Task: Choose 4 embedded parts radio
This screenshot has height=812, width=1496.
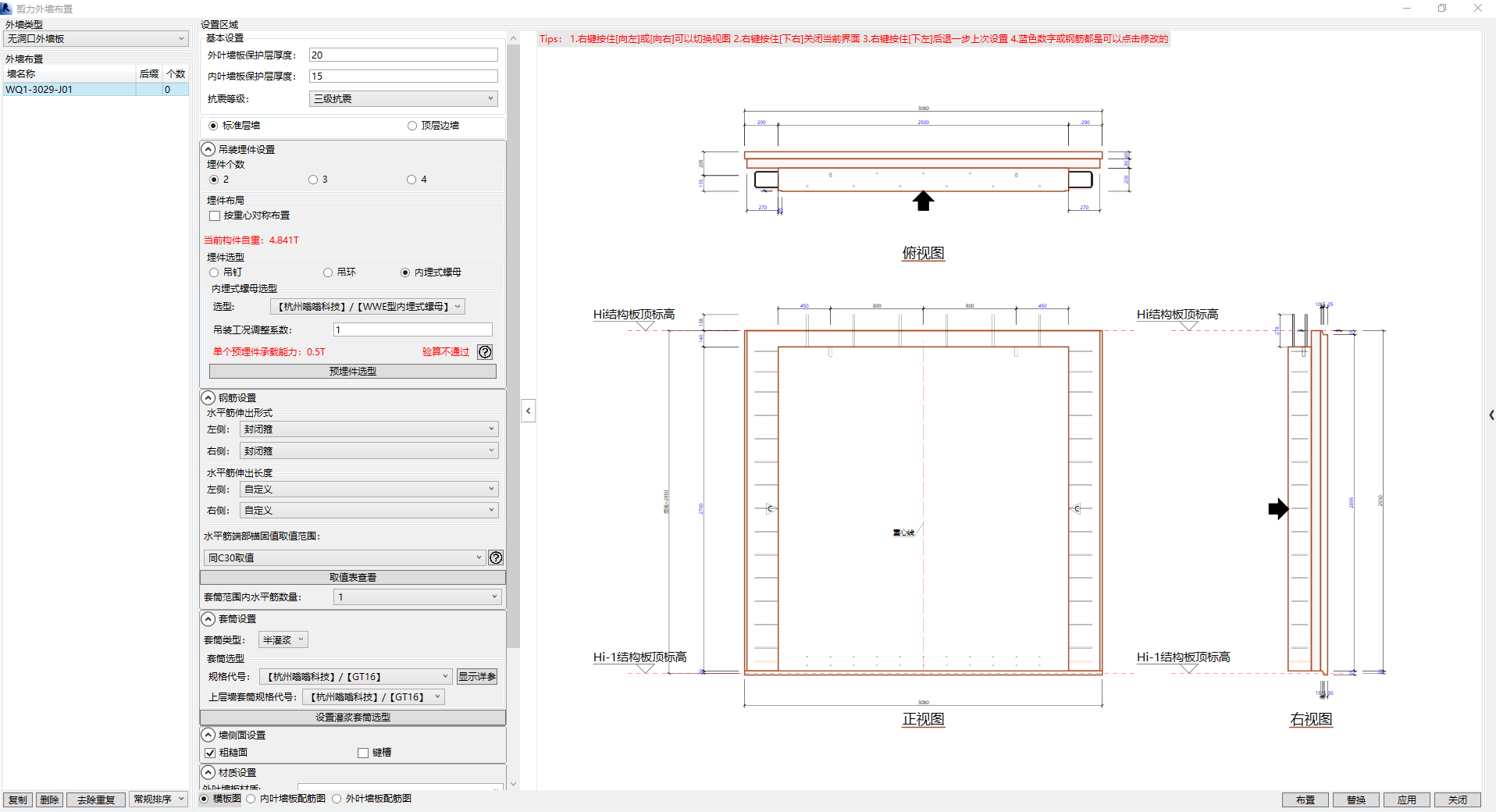Action: [411, 180]
